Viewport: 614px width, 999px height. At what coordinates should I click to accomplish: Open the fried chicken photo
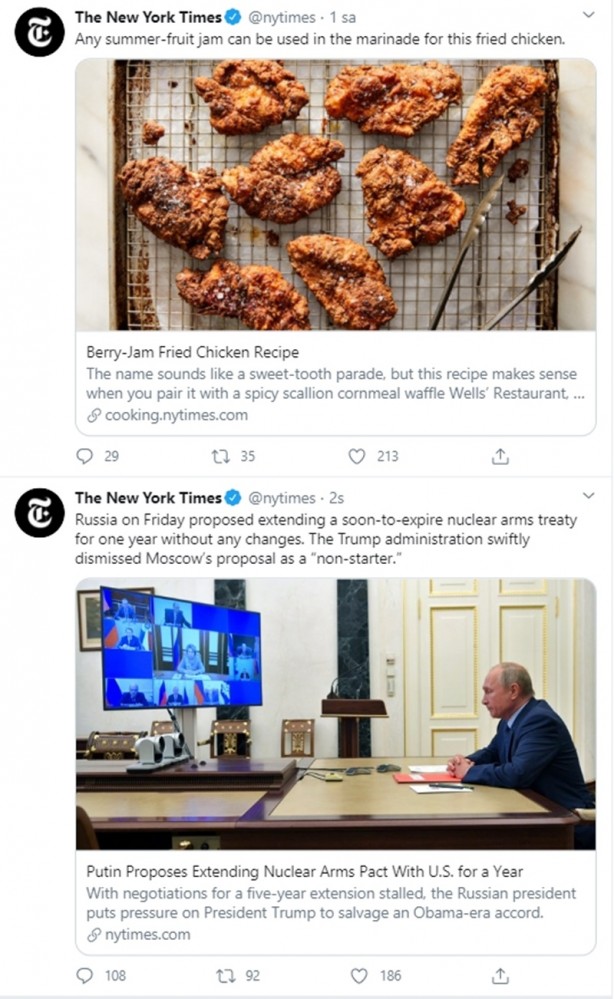click(336, 194)
